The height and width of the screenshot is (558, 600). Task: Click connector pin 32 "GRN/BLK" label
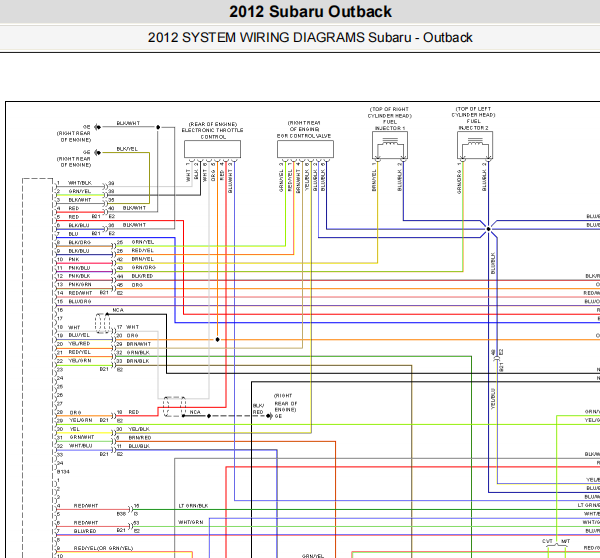click(x=138, y=352)
